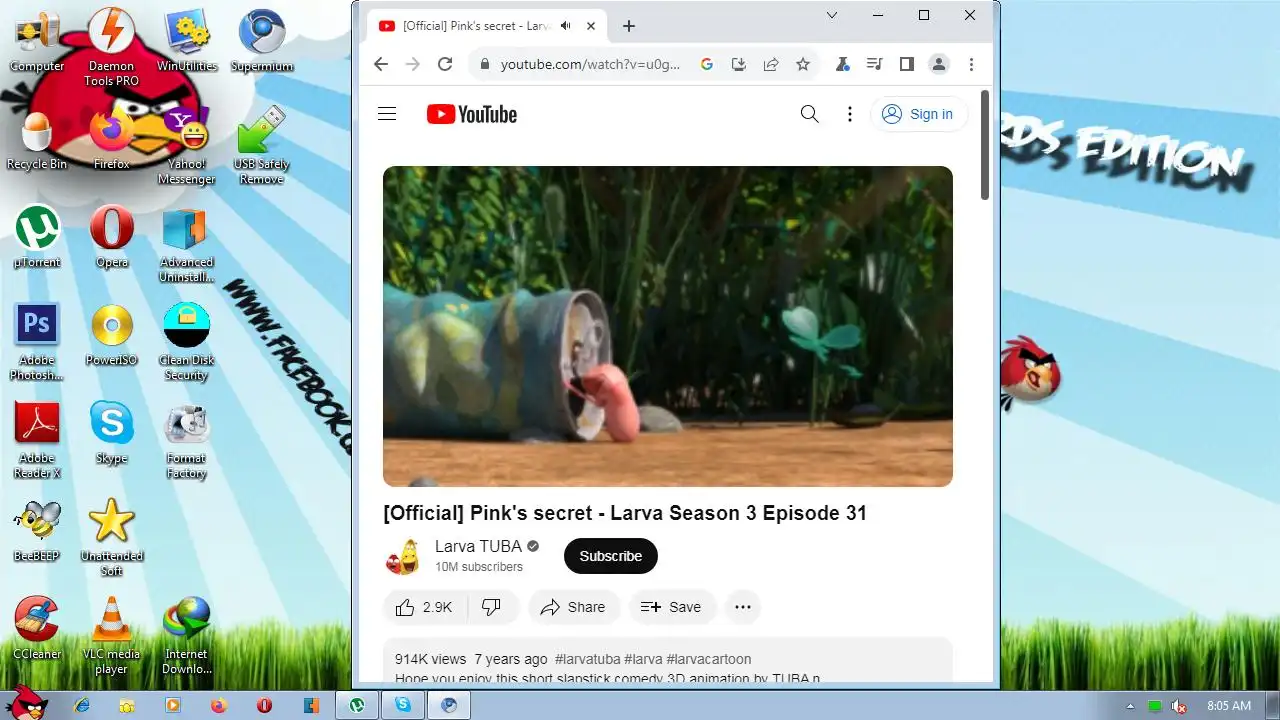This screenshot has width=1280, height=720.
Task: Dislike the video
Action: pos(492,607)
